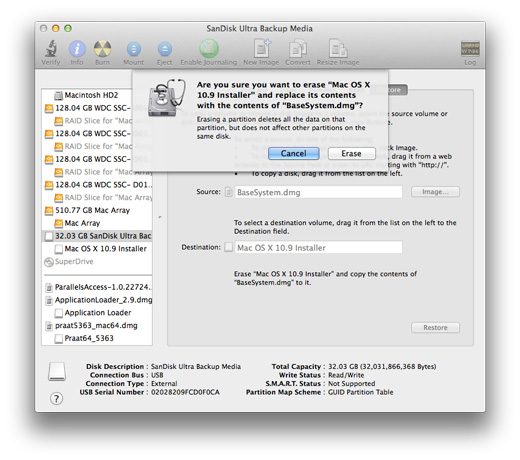
Task: Open the Info toolbar icon
Action: tap(77, 49)
